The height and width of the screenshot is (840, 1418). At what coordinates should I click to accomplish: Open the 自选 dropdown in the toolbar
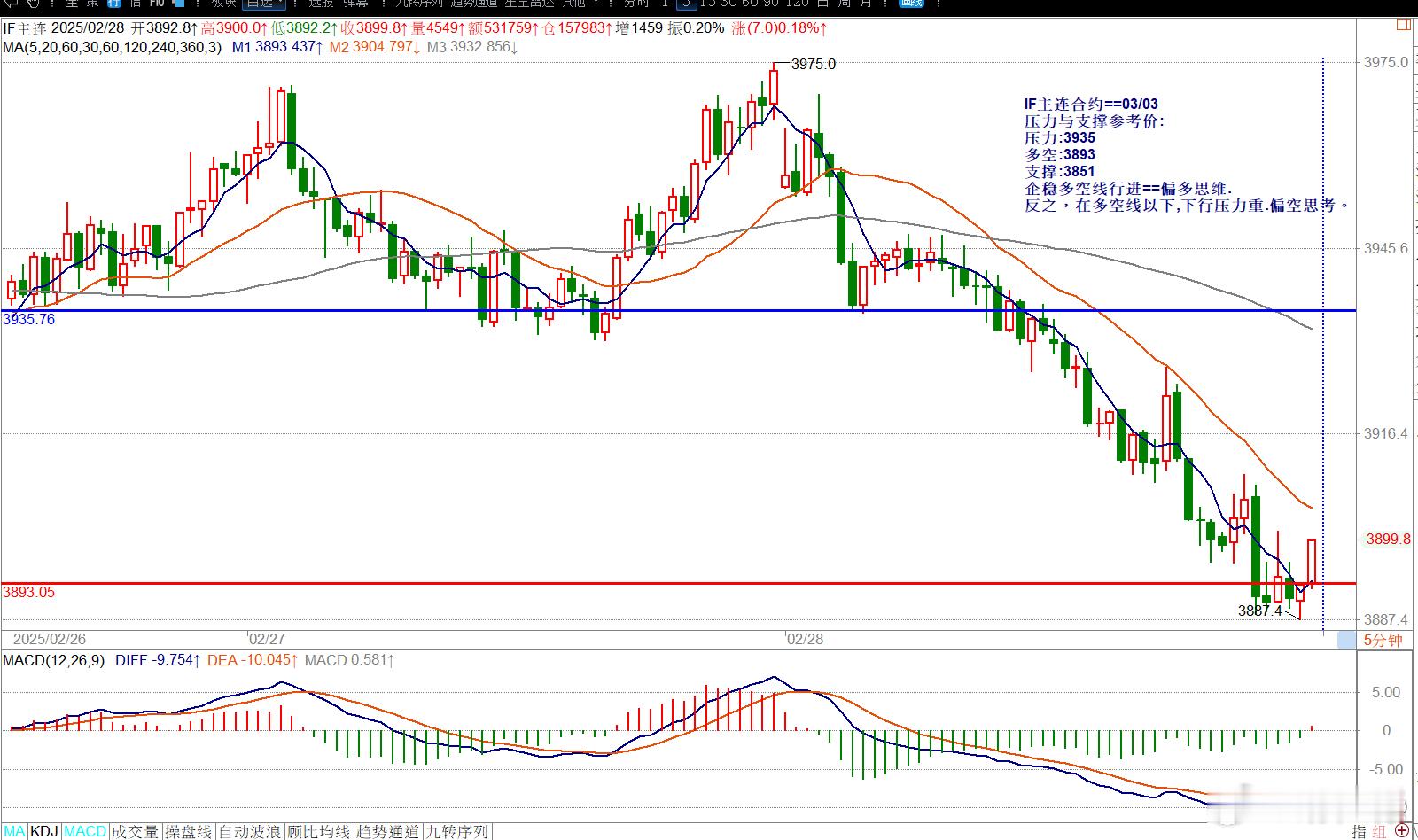click(266, 4)
